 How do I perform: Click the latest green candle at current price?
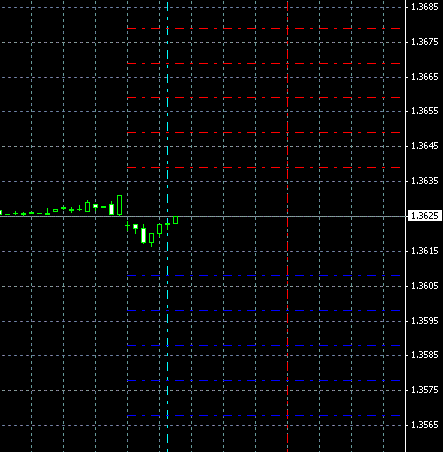point(176,220)
